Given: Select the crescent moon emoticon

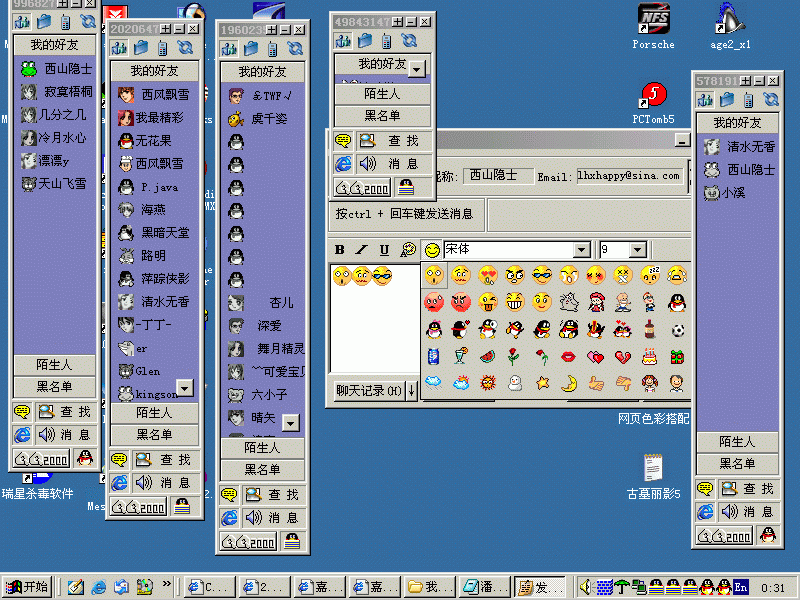Looking at the screenshot, I should pyautogui.click(x=569, y=383).
